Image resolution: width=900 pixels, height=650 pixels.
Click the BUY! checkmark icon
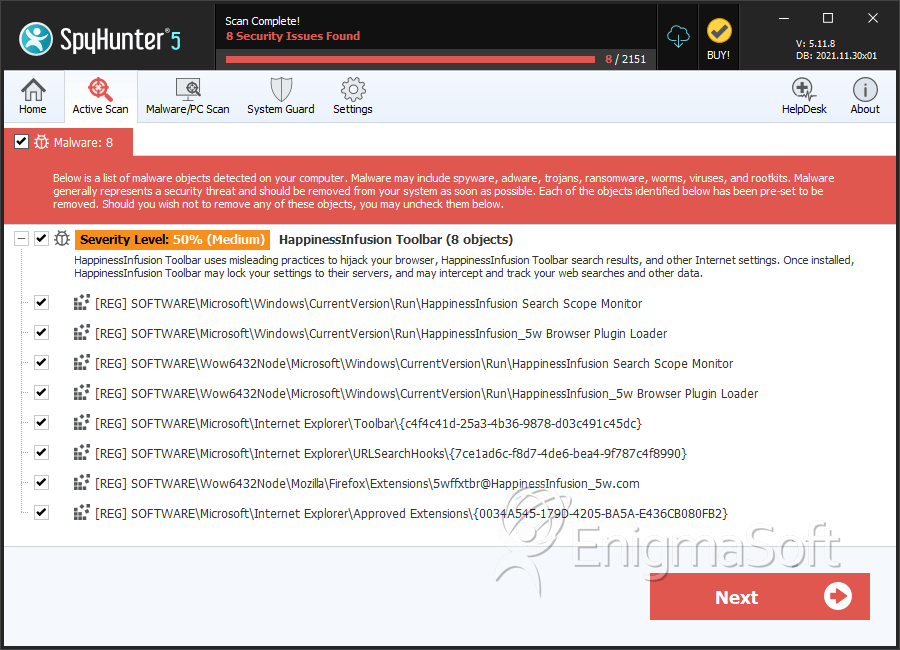click(719, 31)
